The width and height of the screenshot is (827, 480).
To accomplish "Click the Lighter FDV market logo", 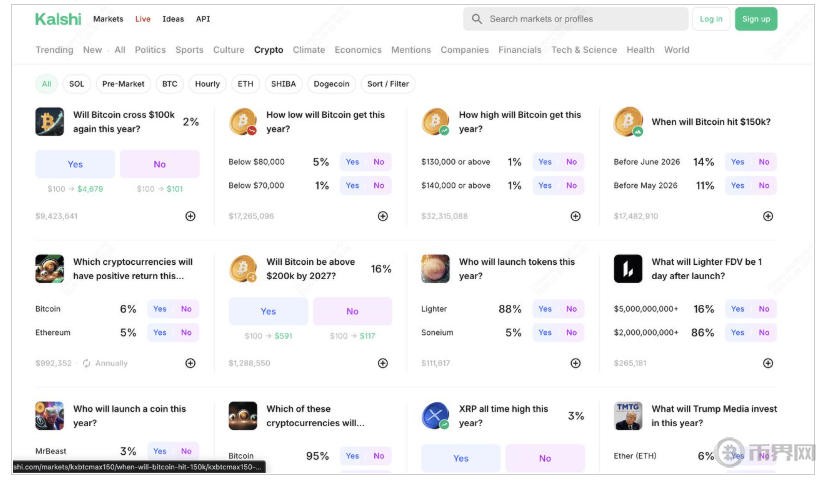I will pos(628,269).
